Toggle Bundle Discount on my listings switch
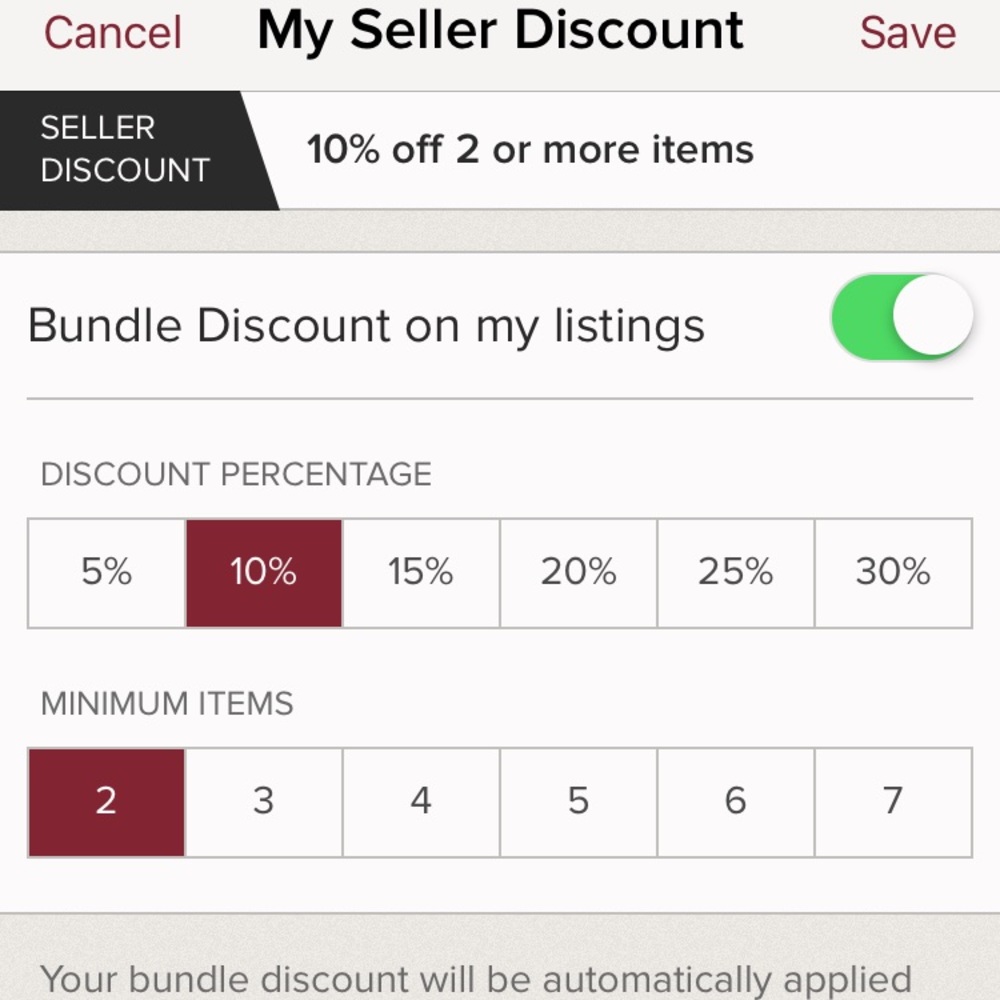This screenshot has height=1000, width=1000. tap(901, 316)
